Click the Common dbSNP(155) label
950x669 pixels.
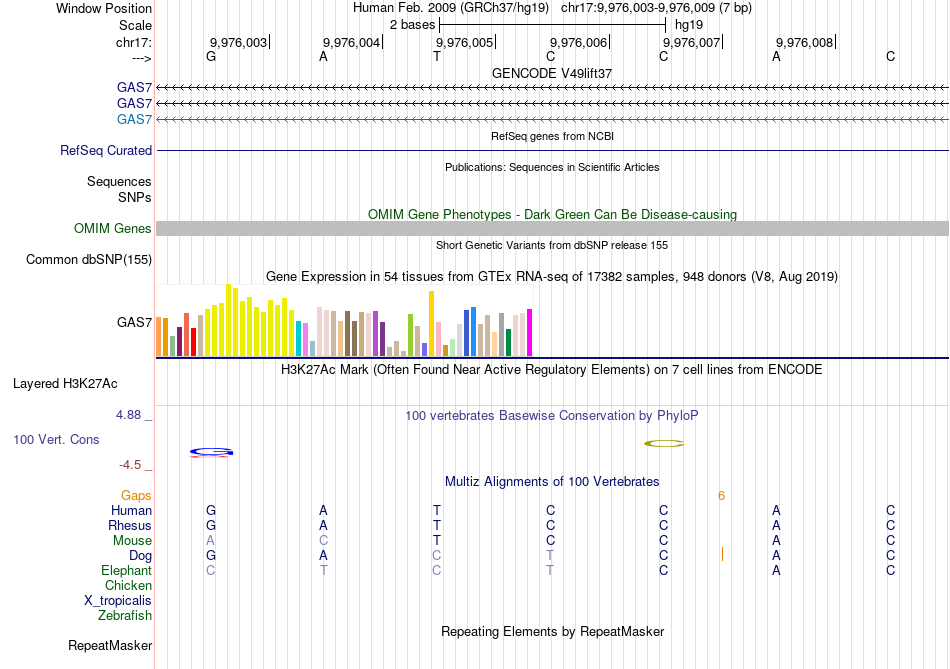(x=89, y=259)
